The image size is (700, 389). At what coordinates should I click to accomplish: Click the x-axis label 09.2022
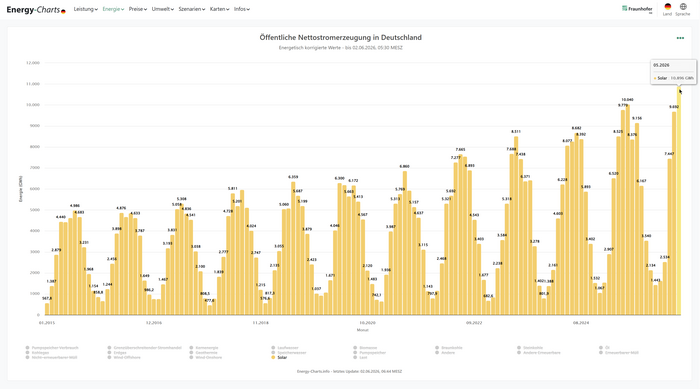point(474,322)
